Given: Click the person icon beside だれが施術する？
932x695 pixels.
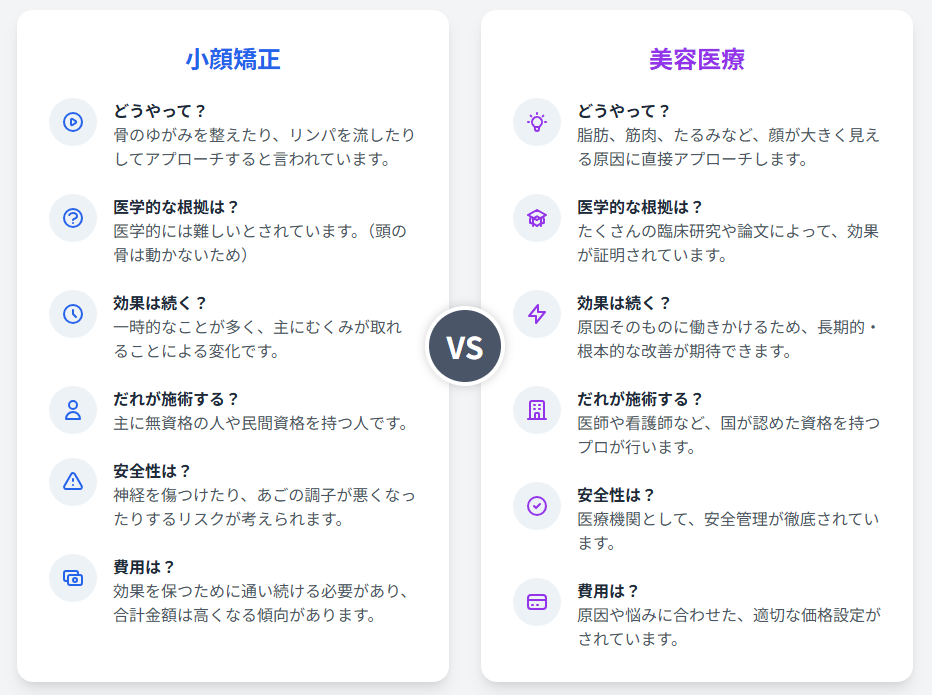Looking at the screenshot, I should (73, 409).
